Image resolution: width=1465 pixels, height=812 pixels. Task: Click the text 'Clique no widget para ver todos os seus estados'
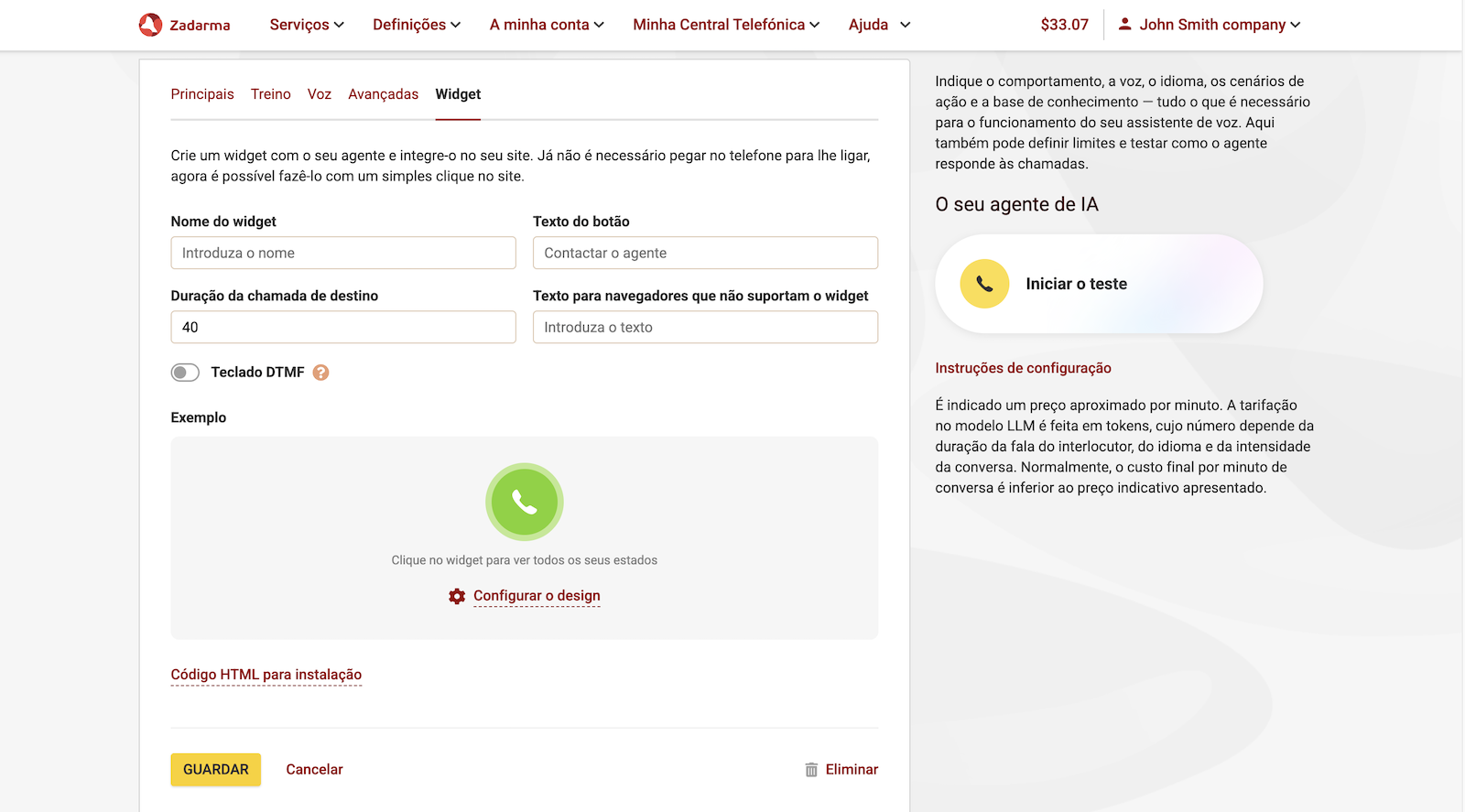(x=525, y=560)
